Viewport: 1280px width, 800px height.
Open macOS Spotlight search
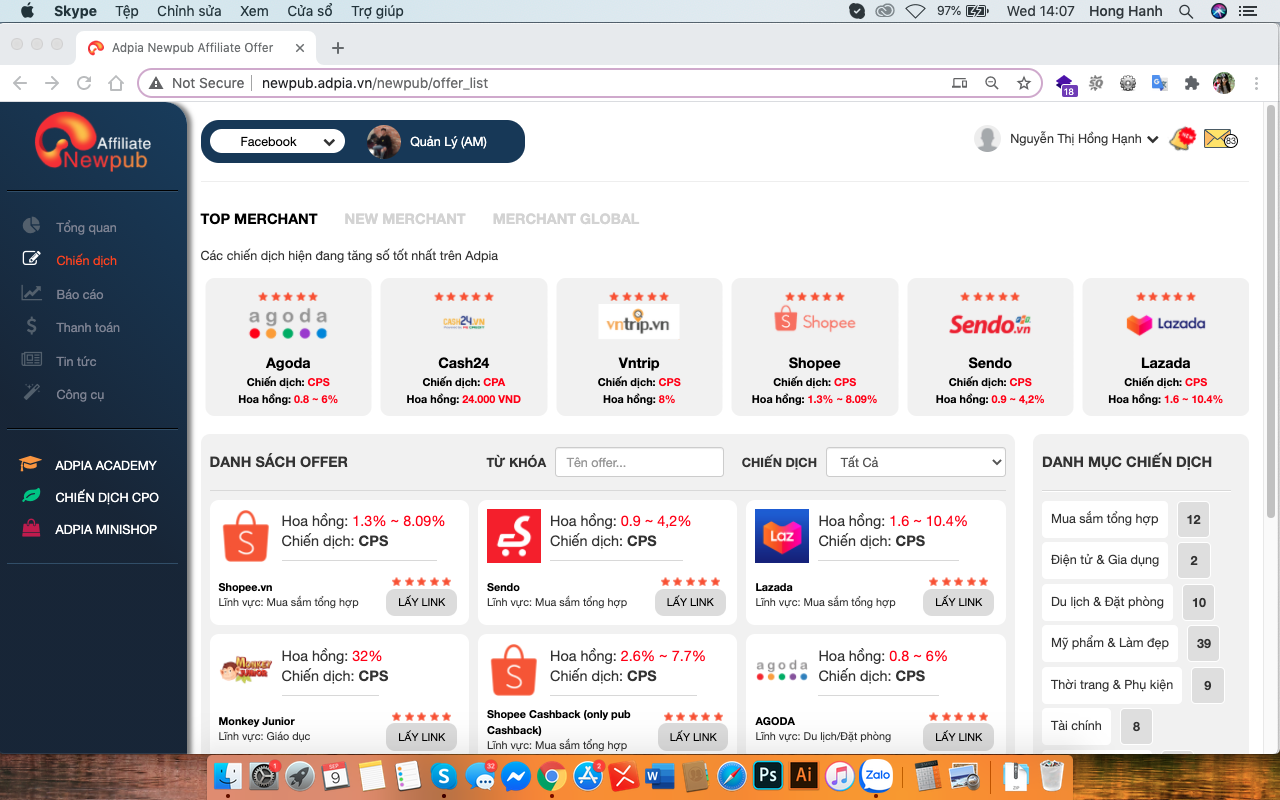1186,11
